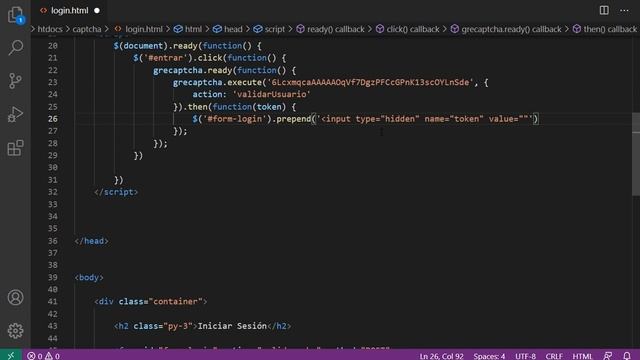Split the editor to the right
Screen dimensions: 640x360
coord(604,10)
